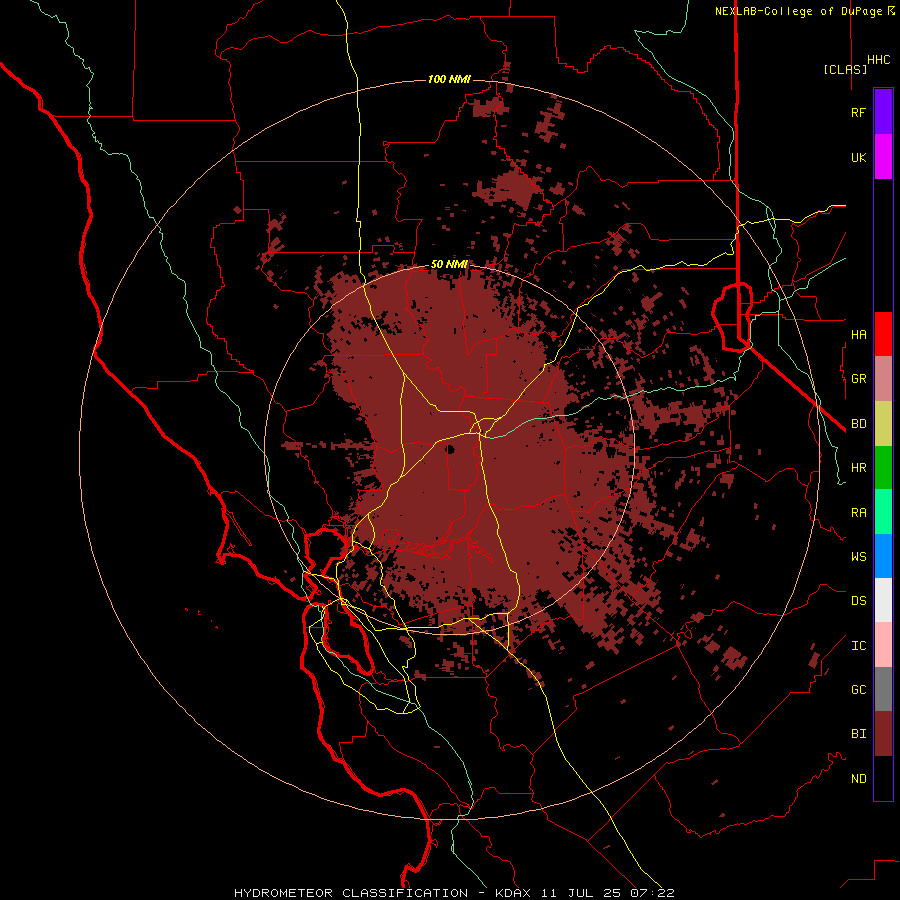The height and width of the screenshot is (900, 900).
Task: Click the WS legend label
Action: tap(858, 557)
